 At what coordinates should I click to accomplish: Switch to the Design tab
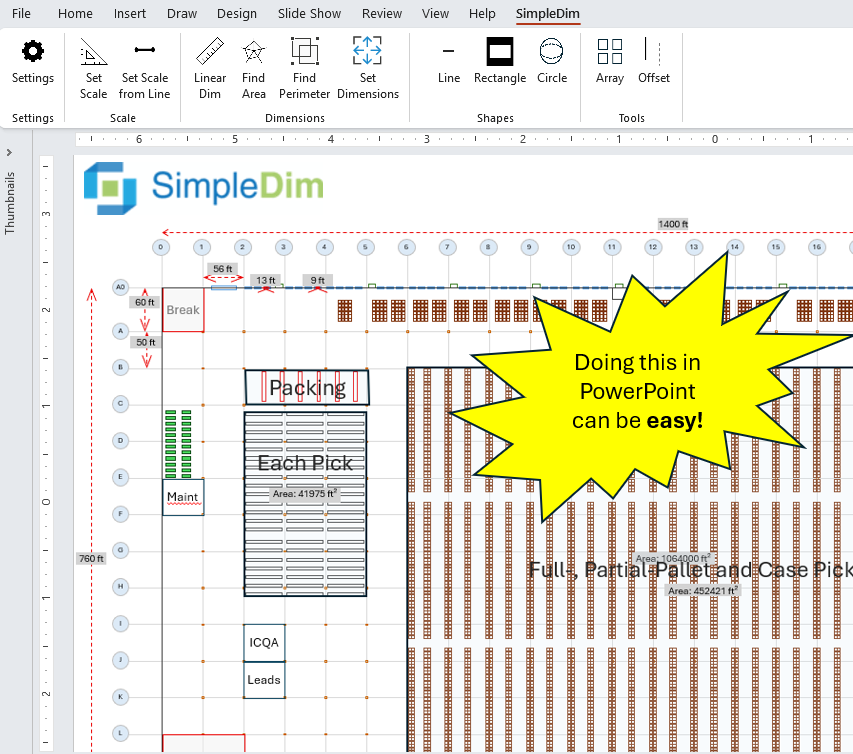237,14
